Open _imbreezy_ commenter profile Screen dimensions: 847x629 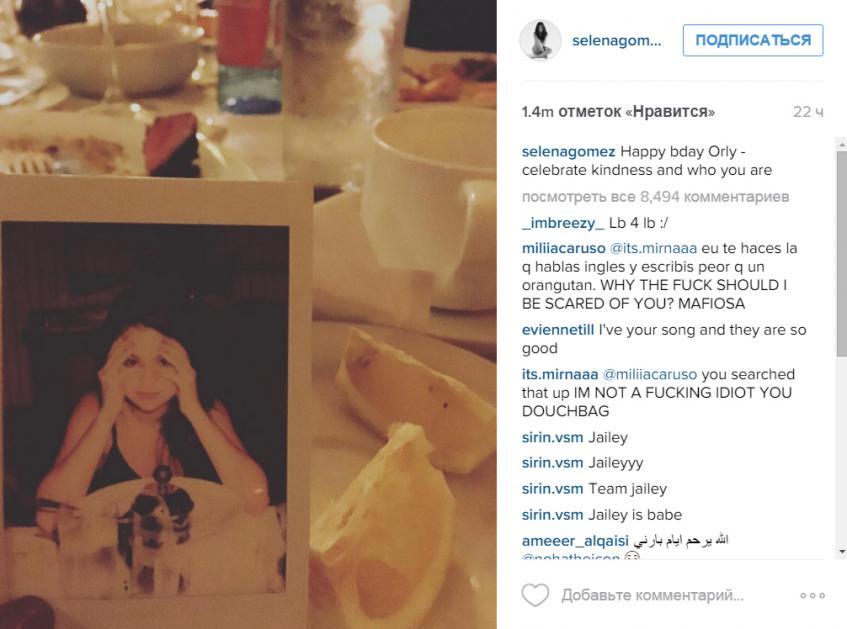pos(563,223)
